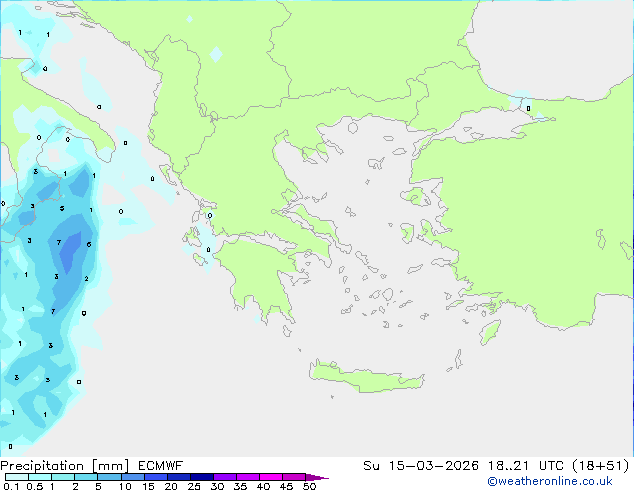Click the 'Precipitation' title word

pos(42,466)
